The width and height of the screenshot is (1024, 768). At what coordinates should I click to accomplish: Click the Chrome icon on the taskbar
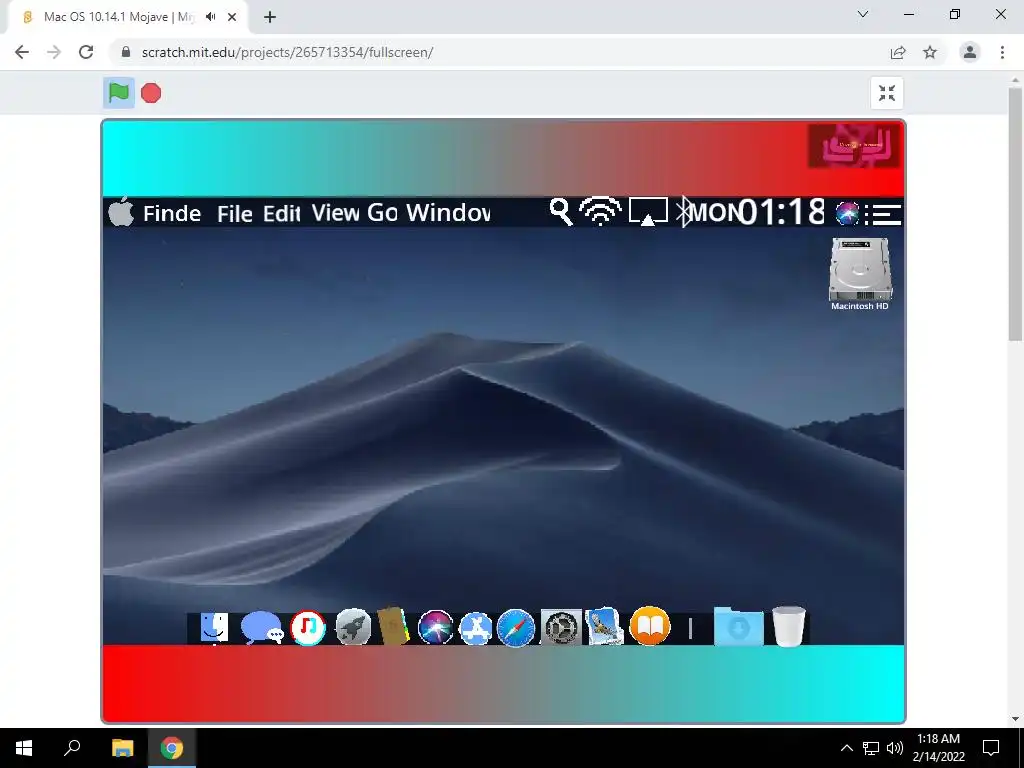(172, 748)
